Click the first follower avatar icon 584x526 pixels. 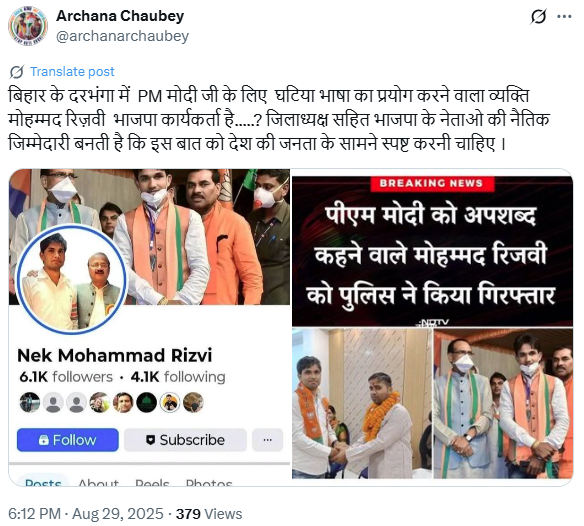(30, 403)
